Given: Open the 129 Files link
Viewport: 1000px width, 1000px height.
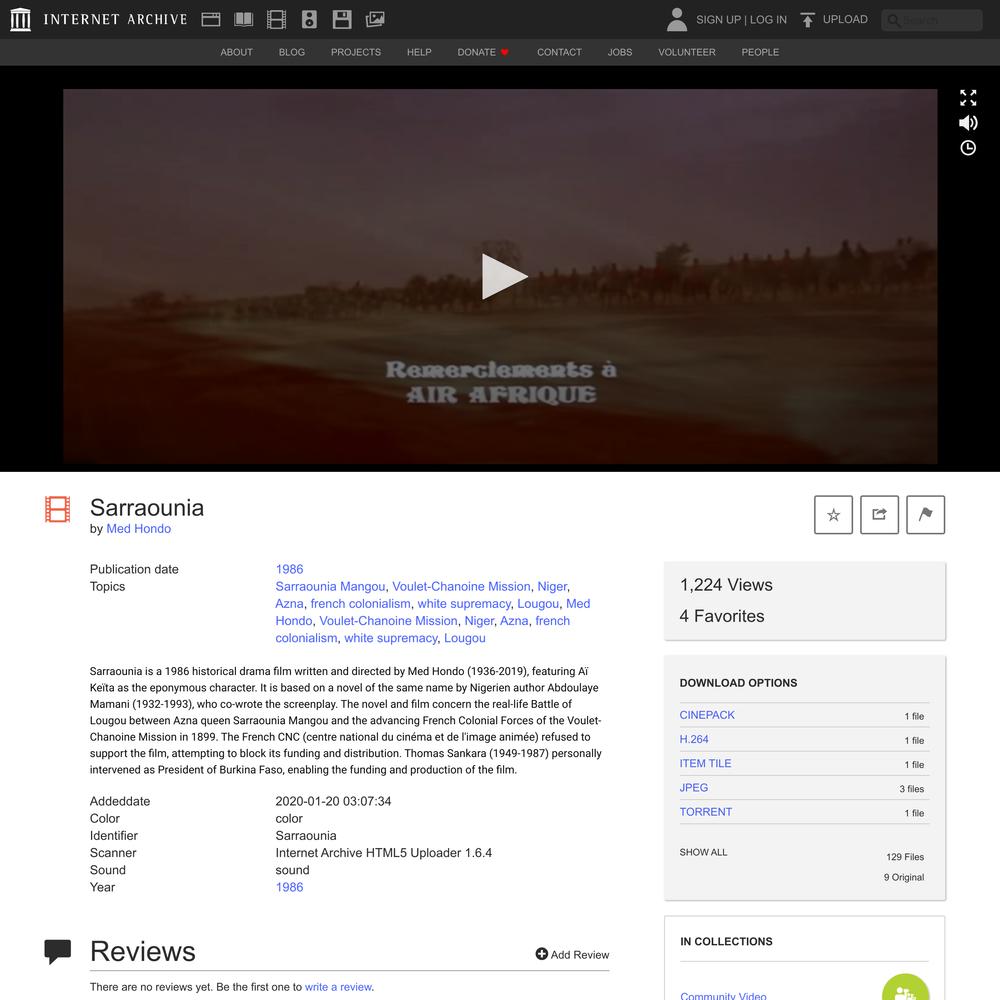Looking at the screenshot, I should point(905,857).
